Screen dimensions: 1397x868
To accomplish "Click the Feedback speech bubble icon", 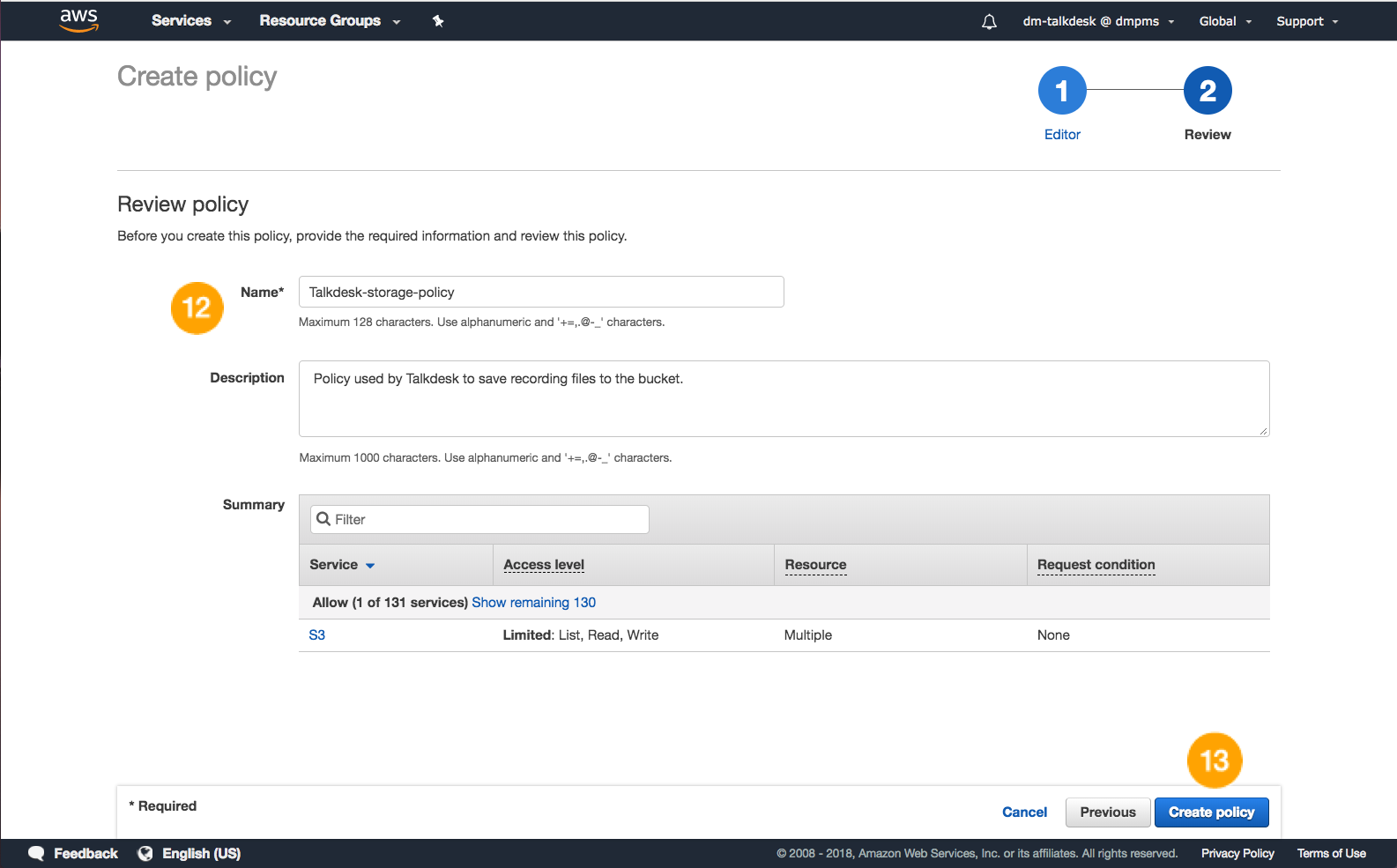I will [x=36, y=853].
